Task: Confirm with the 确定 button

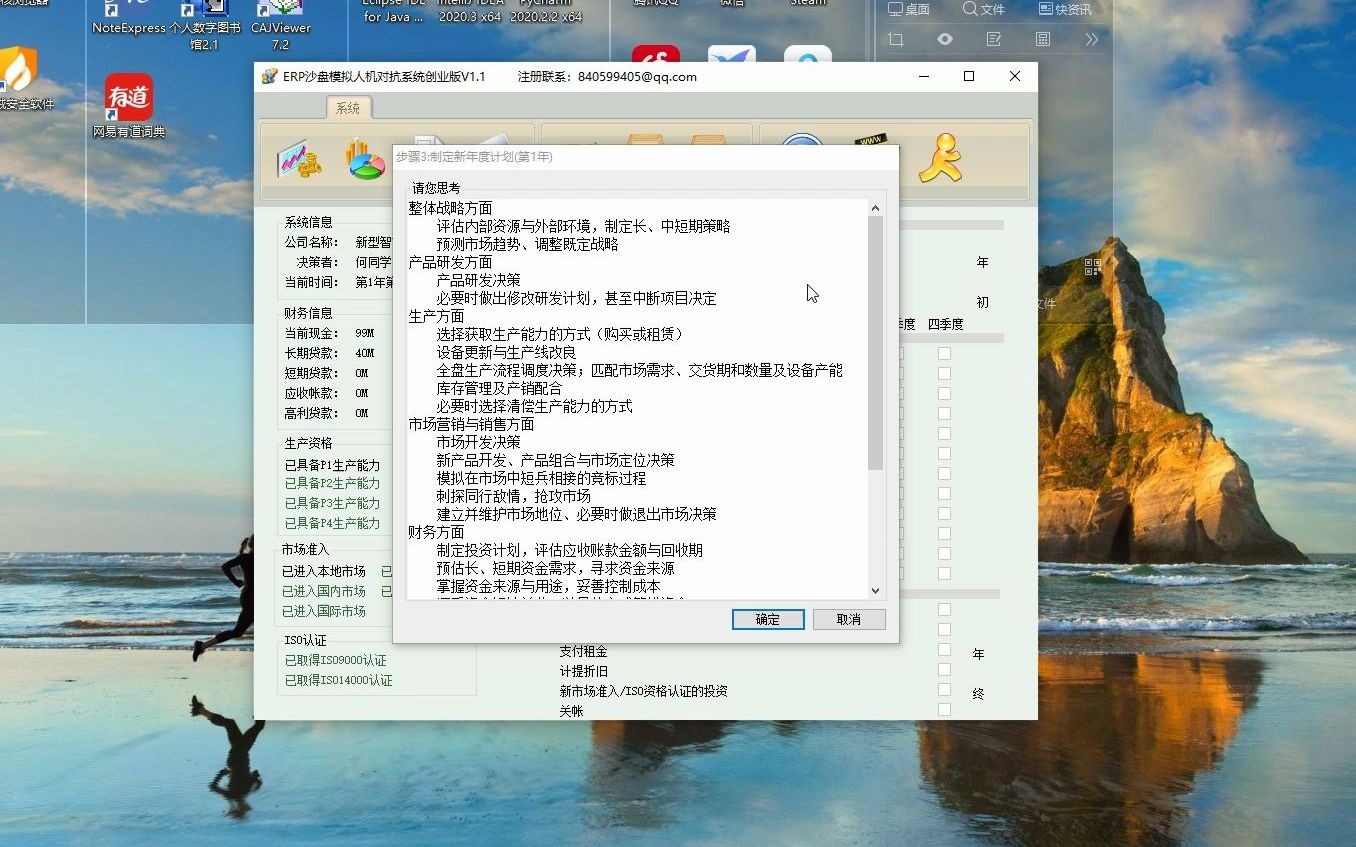Action: click(768, 619)
